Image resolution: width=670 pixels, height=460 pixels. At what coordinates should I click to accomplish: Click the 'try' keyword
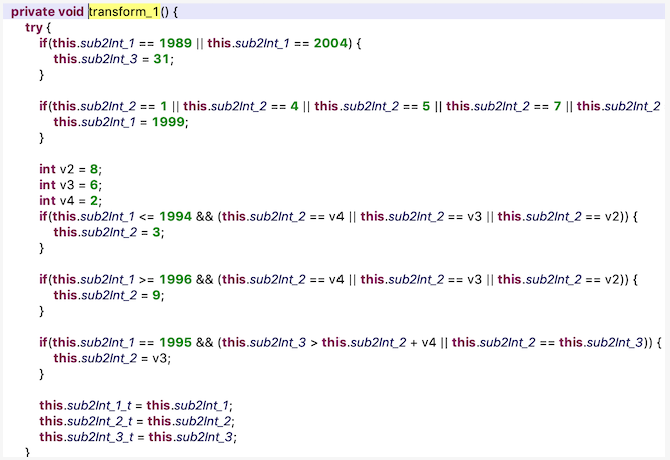point(34,28)
